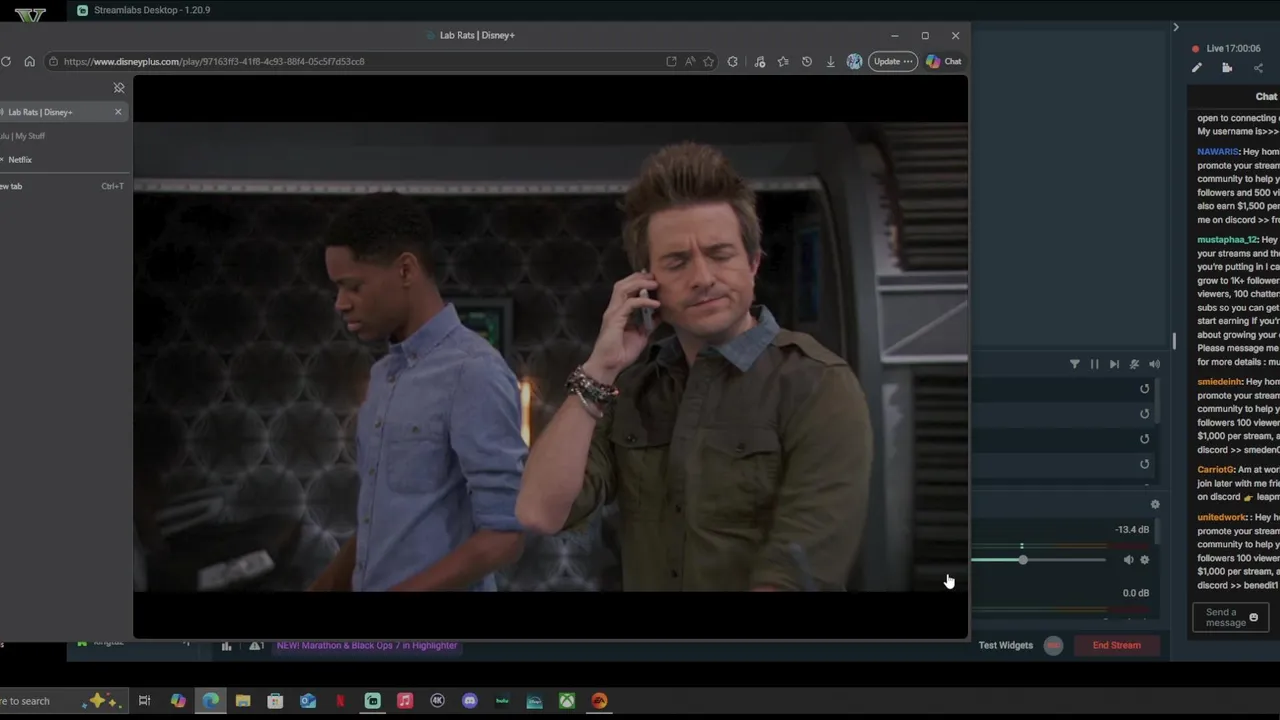Image resolution: width=1280 pixels, height=720 pixels.
Task: Collapse the chat panel with the chevron
Action: [1175, 27]
